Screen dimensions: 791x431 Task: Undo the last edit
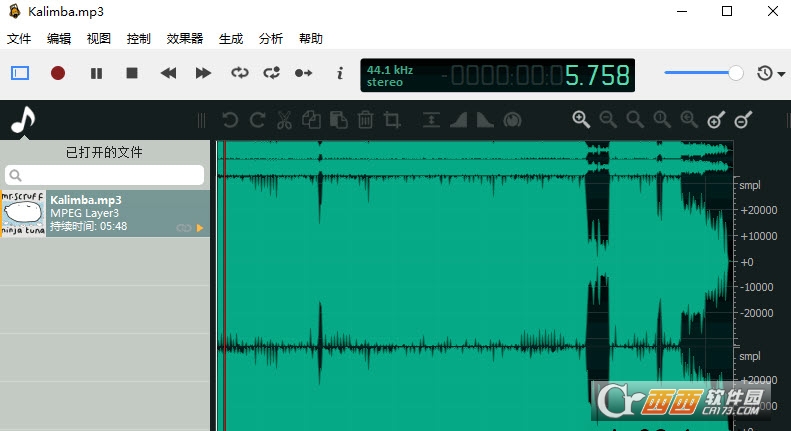[230, 120]
